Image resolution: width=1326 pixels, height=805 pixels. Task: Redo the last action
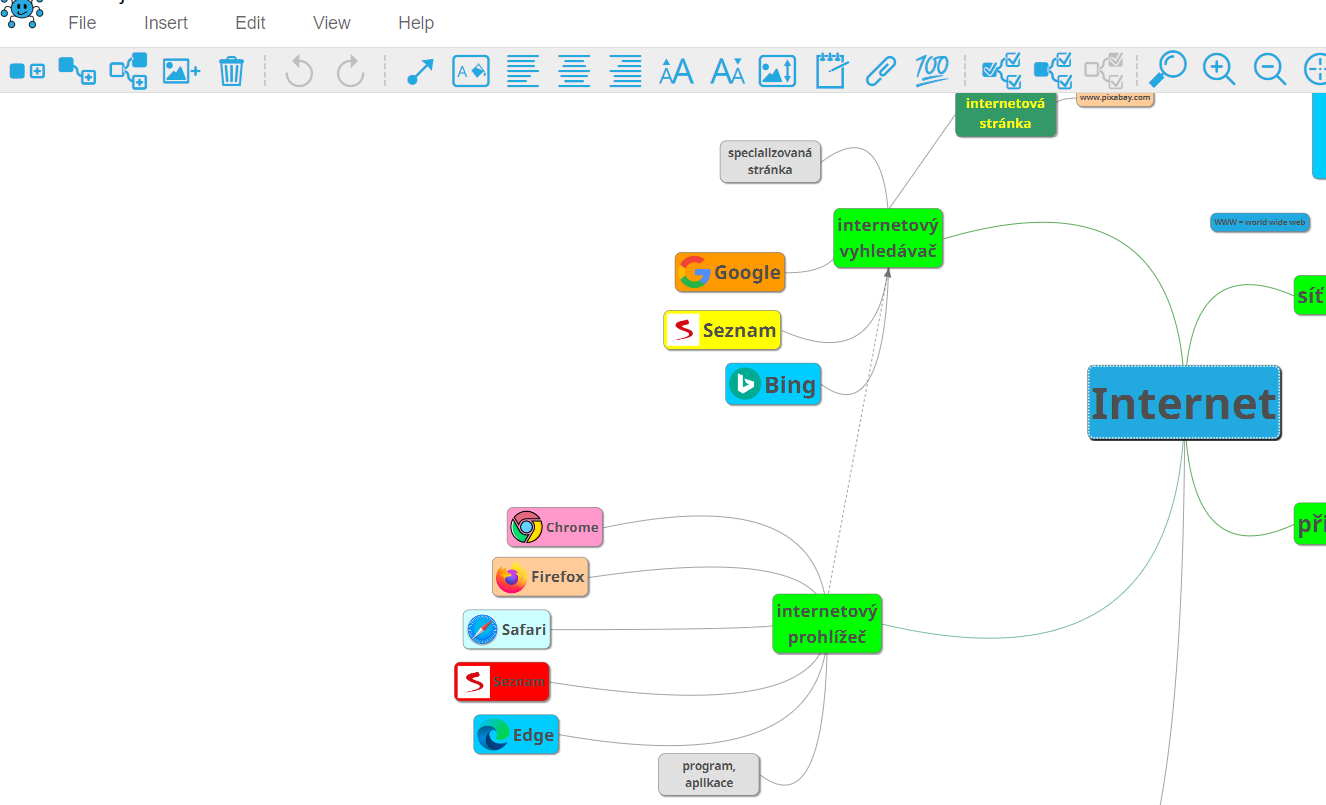(x=350, y=71)
